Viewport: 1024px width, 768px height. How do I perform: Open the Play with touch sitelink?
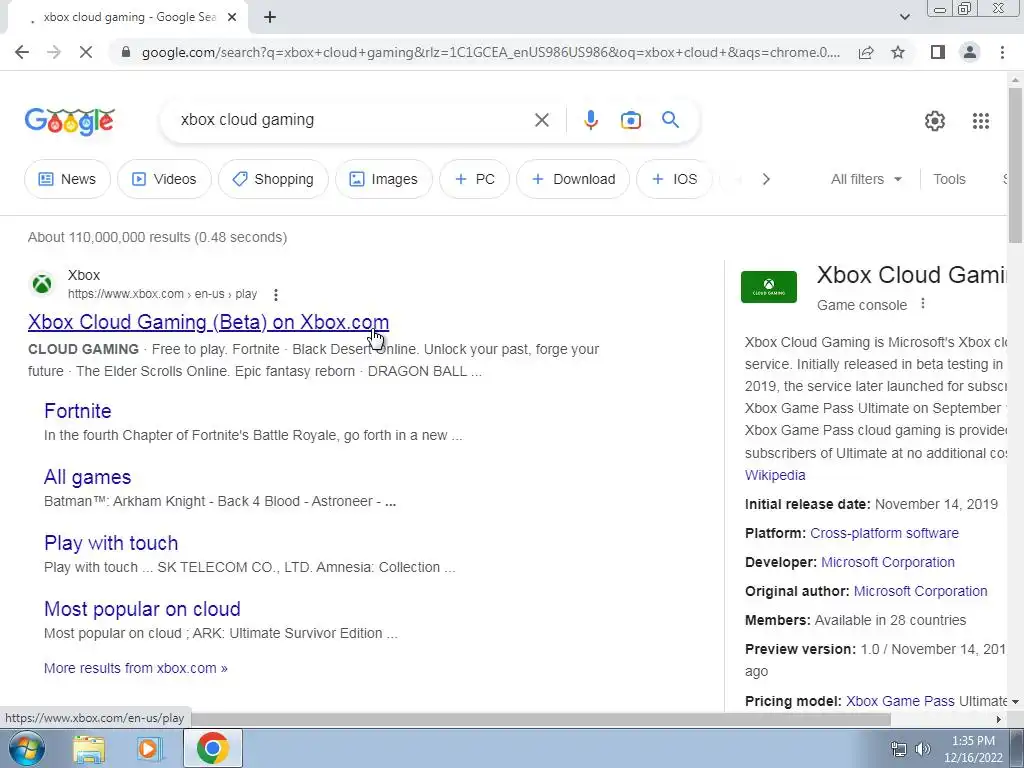point(111,543)
